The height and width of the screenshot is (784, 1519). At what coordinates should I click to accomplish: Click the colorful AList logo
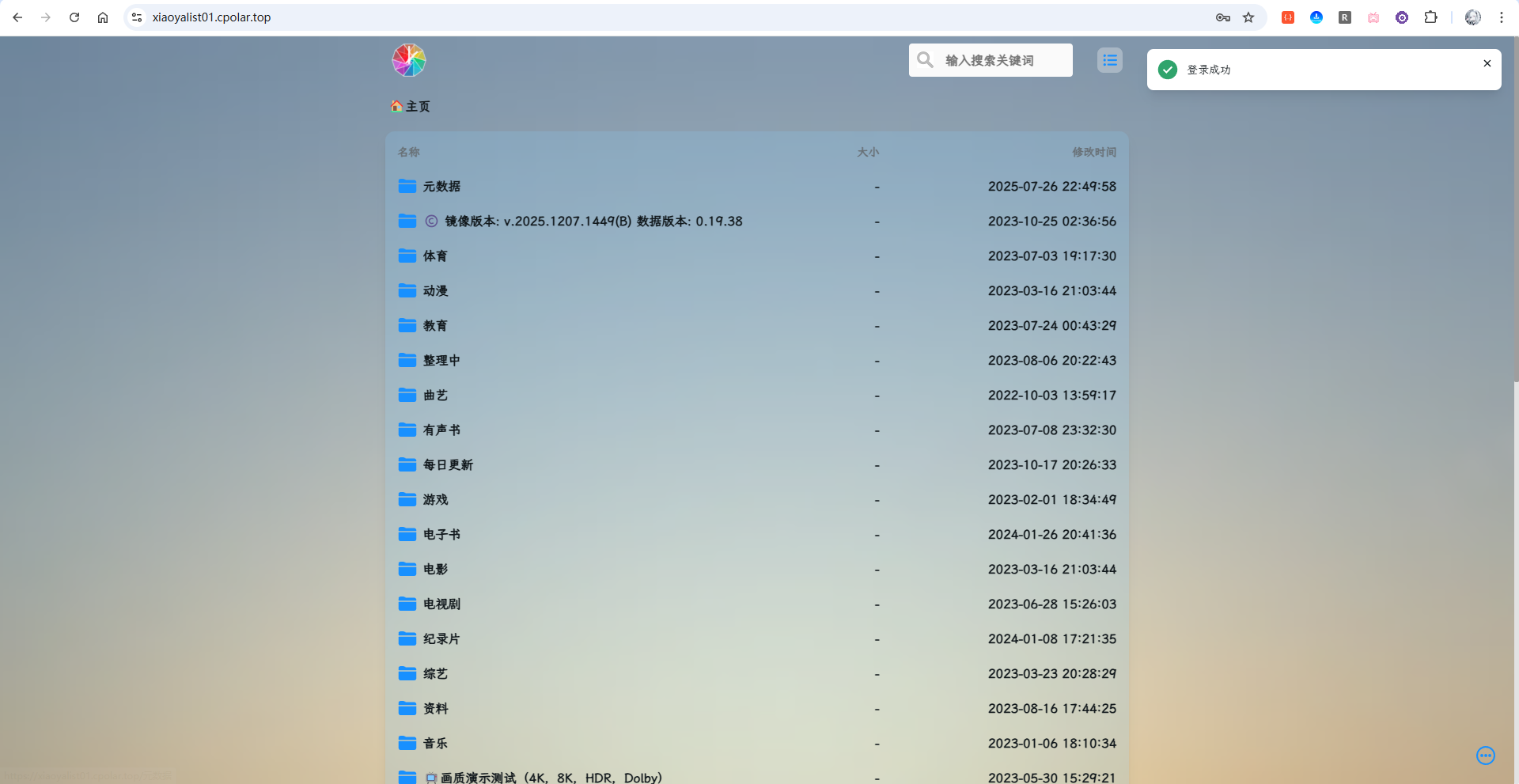click(409, 60)
